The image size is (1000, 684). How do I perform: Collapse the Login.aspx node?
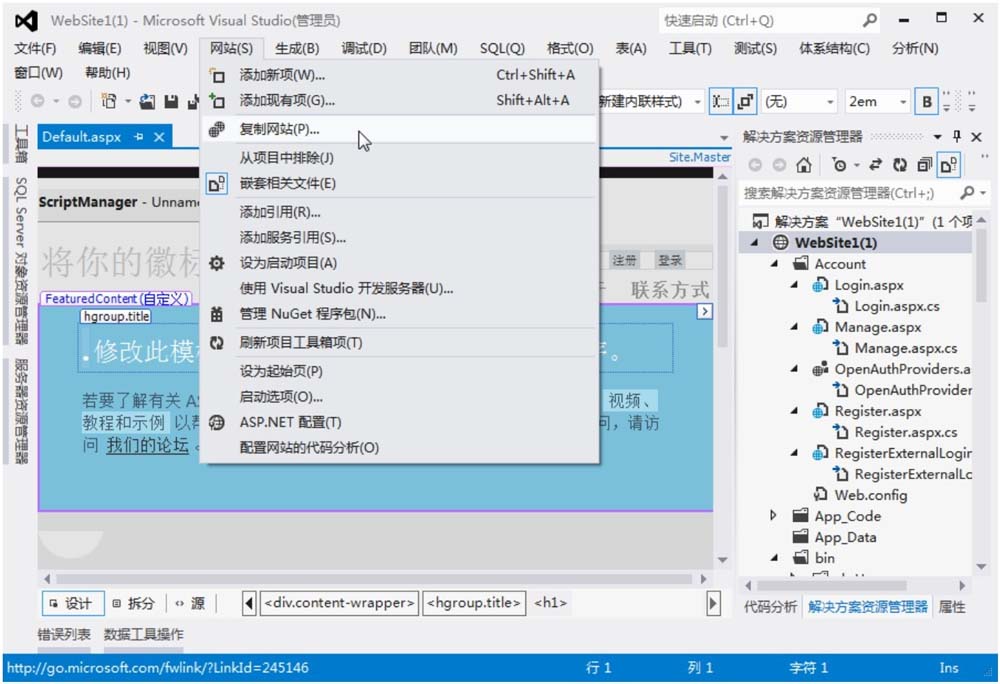point(794,285)
